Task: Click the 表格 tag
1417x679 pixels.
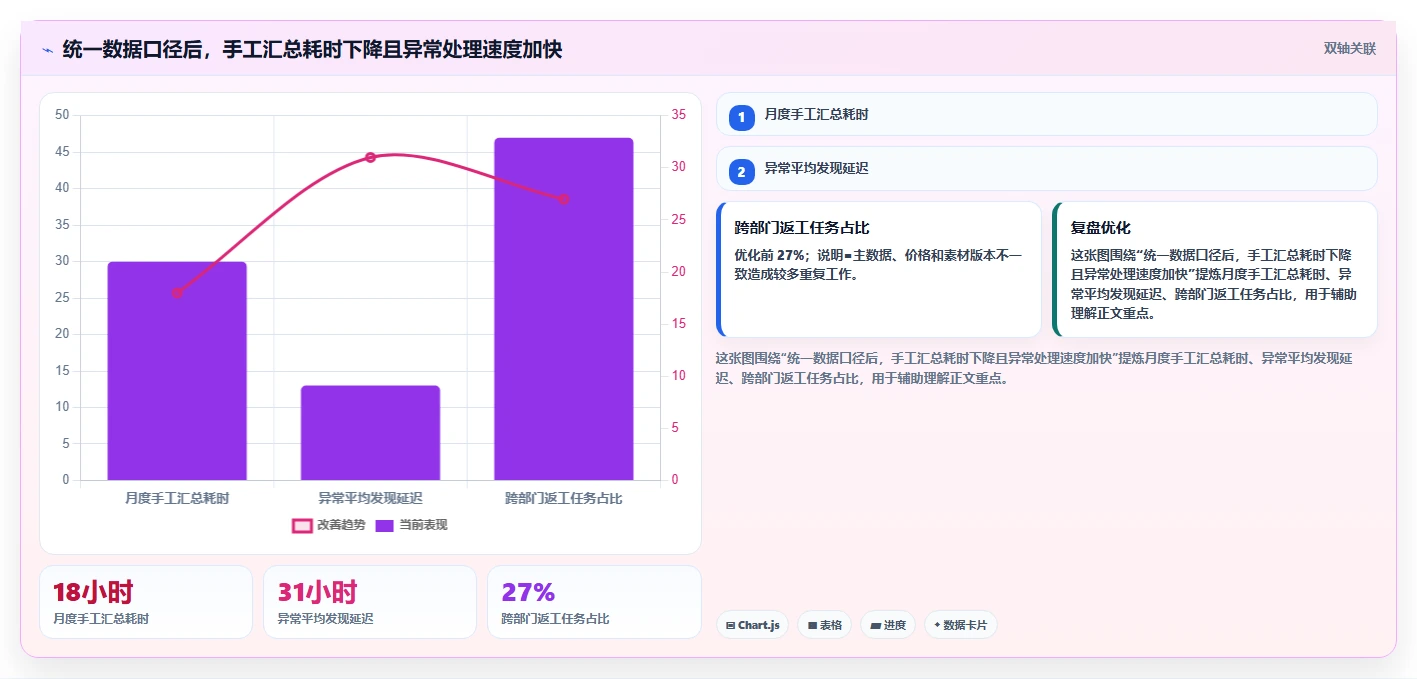Action: pyautogui.click(x=825, y=625)
